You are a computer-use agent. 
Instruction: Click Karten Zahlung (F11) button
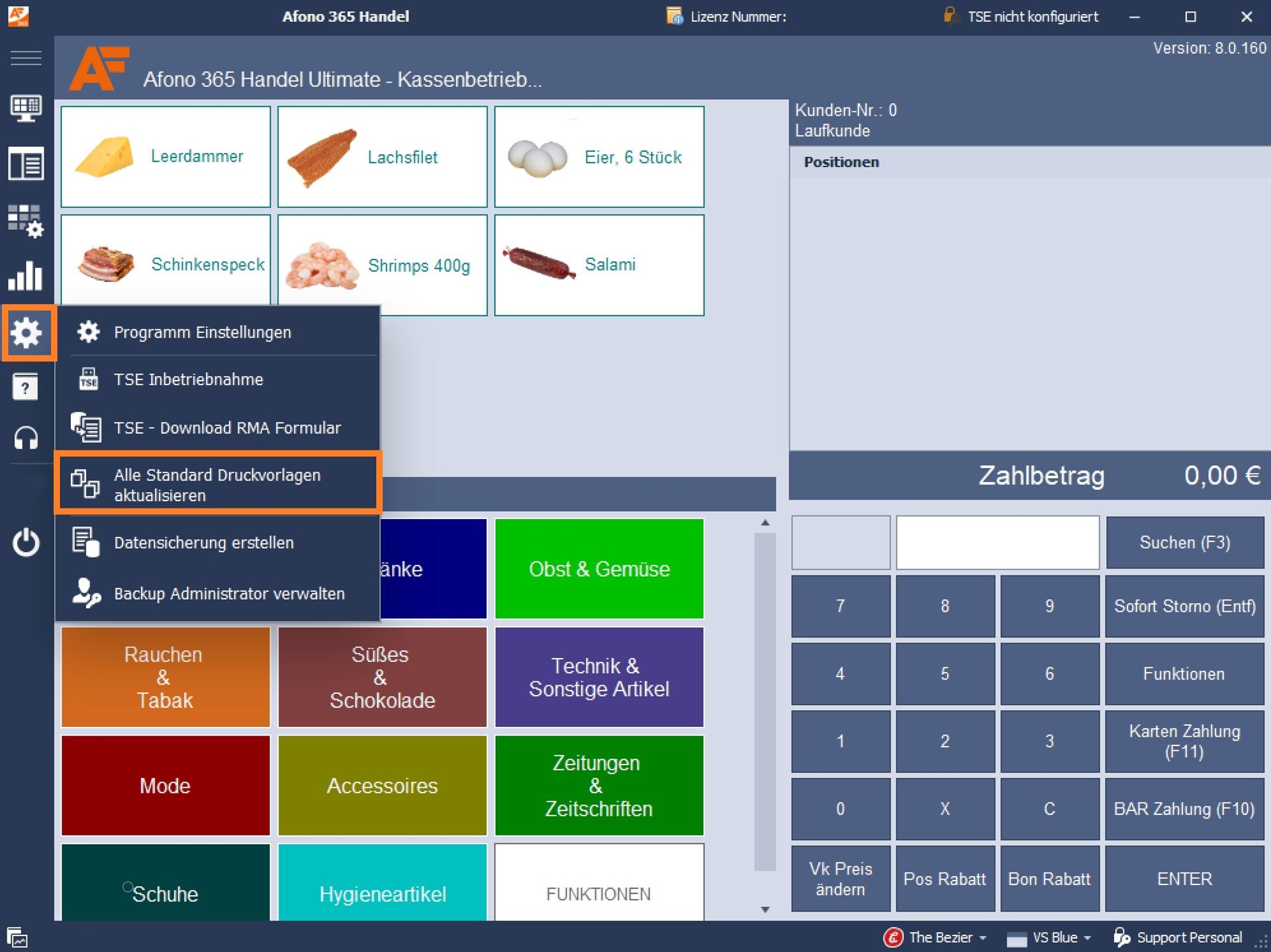(1184, 741)
